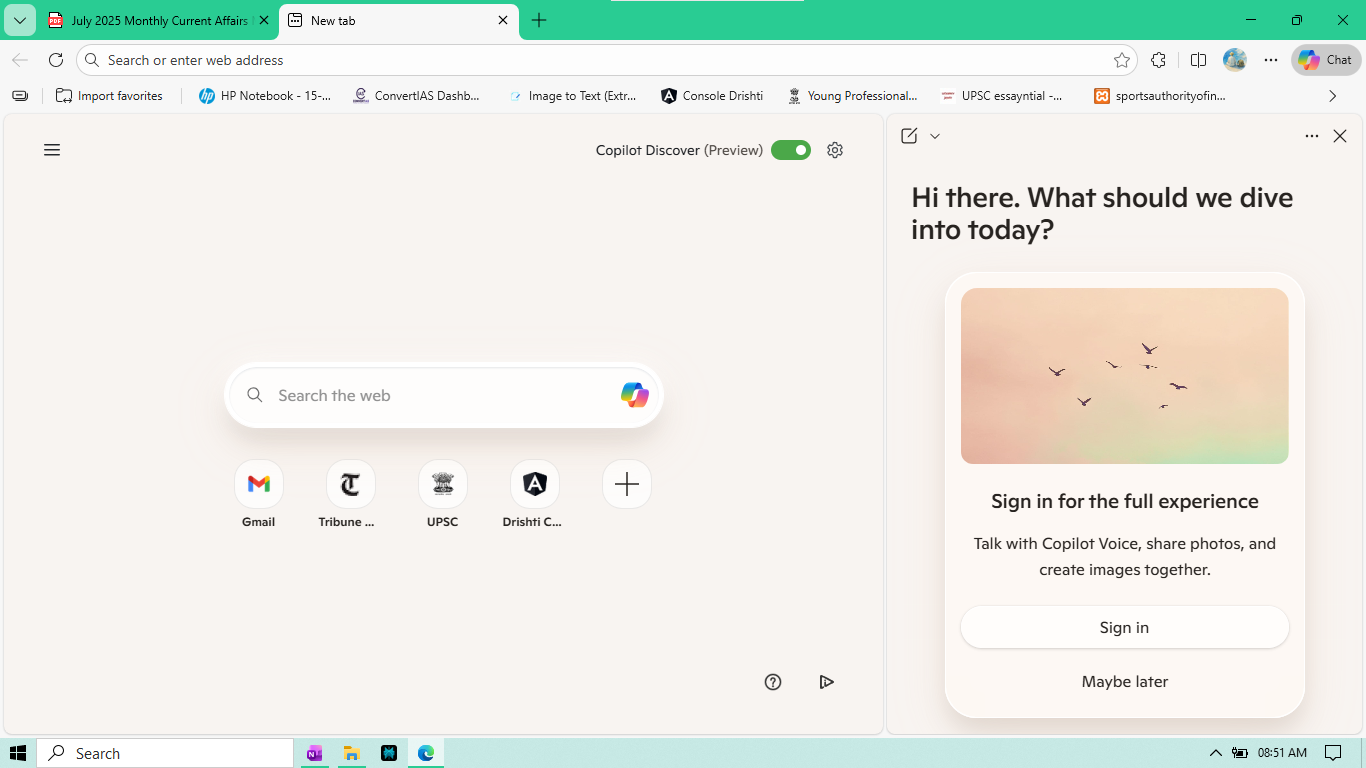Open the notification center icon

[x=1333, y=753]
